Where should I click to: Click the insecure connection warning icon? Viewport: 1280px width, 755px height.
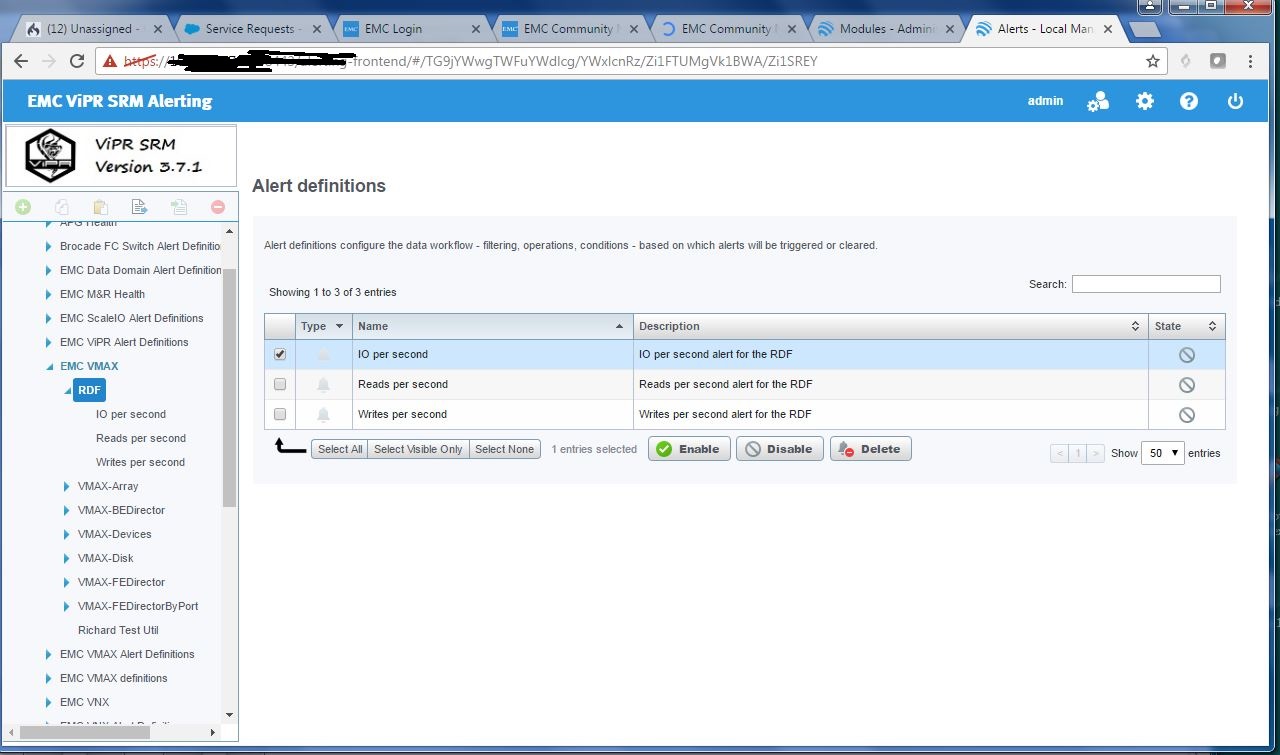coord(108,61)
